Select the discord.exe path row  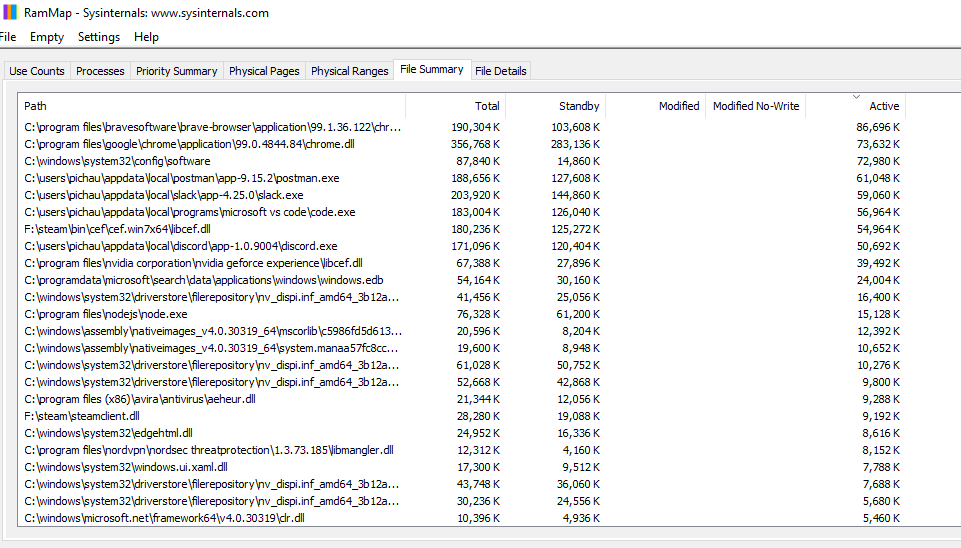coord(181,246)
